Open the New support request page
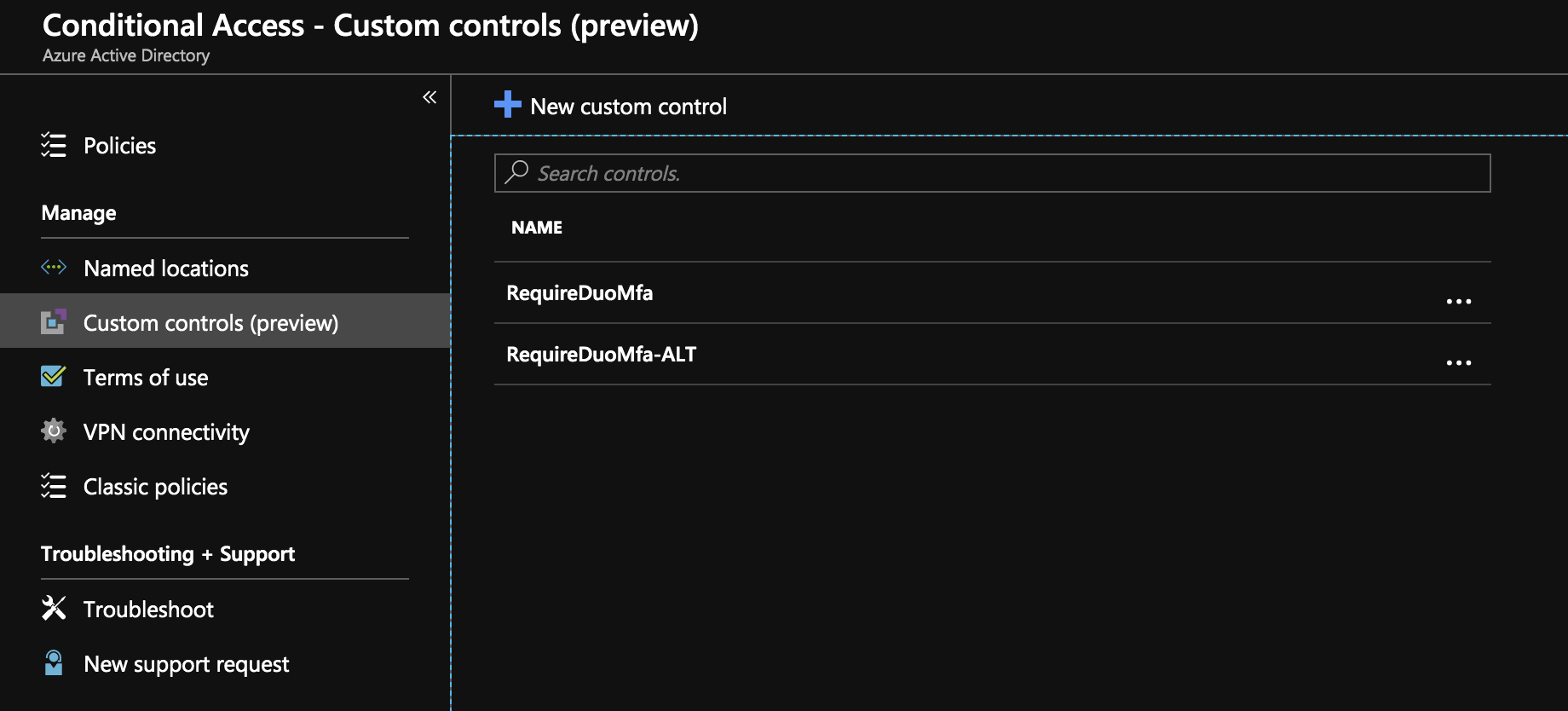 tap(186, 663)
